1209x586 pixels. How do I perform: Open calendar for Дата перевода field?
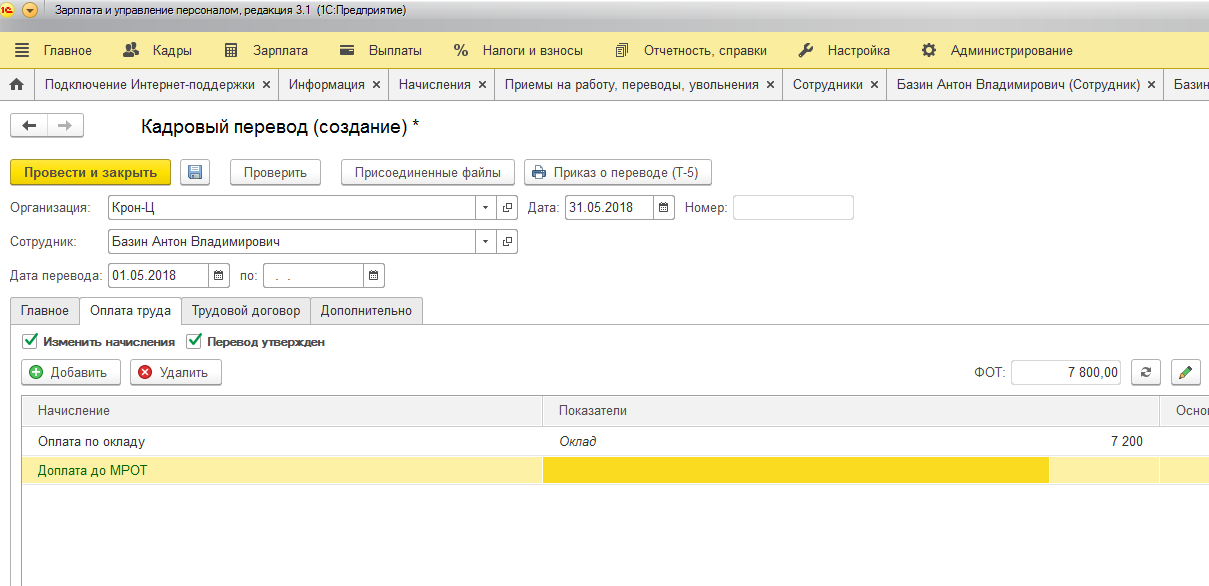pos(219,275)
